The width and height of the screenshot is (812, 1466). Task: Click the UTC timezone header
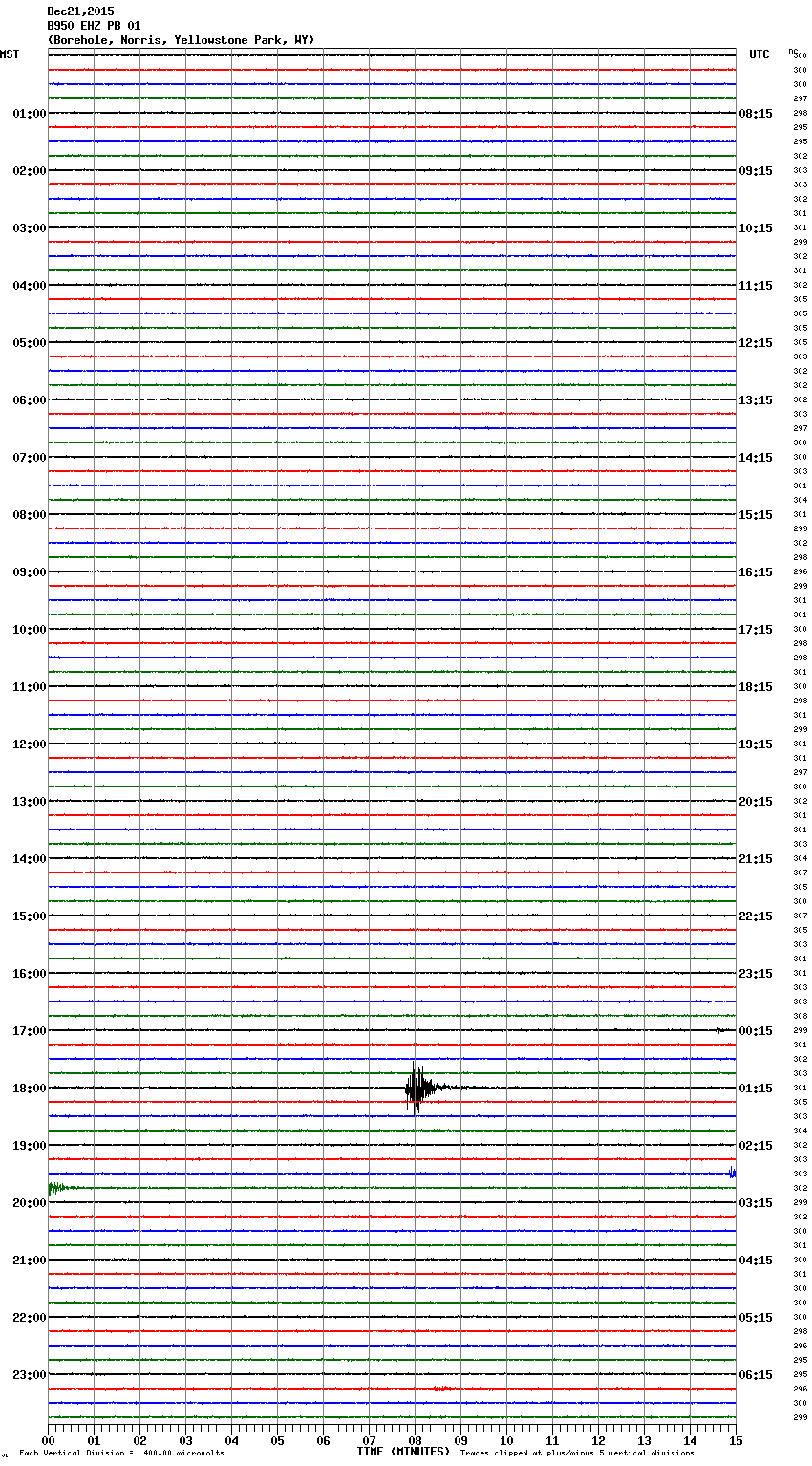coord(759,54)
